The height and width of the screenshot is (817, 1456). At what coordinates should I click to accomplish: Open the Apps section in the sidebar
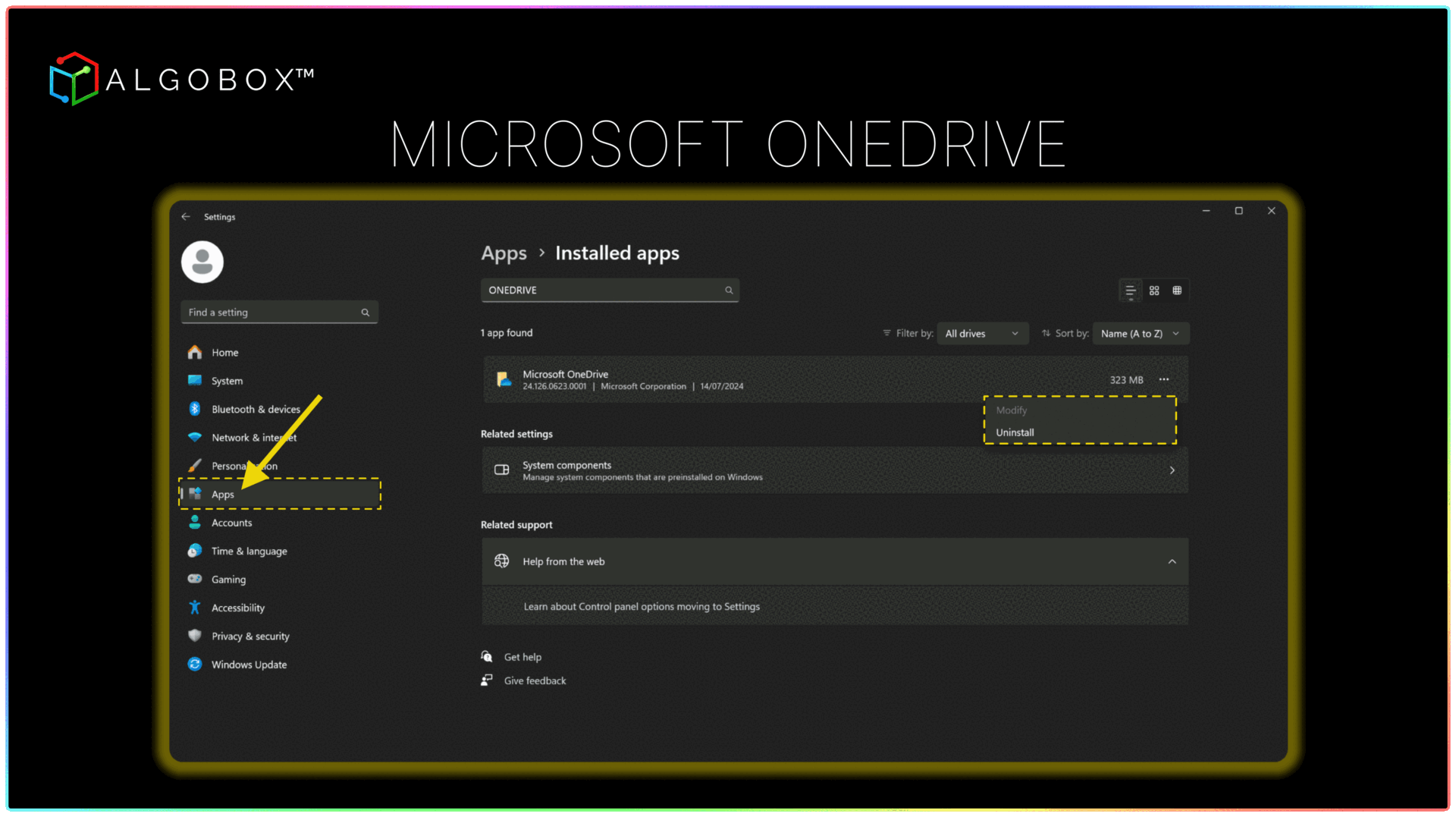(x=223, y=495)
